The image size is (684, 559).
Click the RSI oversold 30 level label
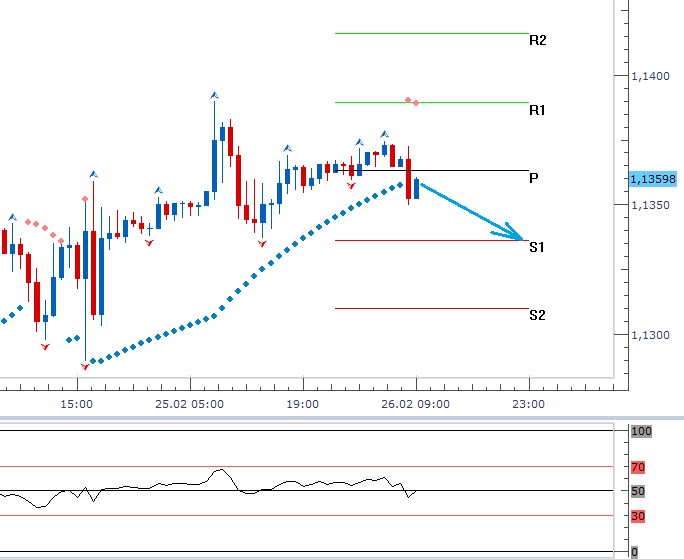tap(638, 516)
